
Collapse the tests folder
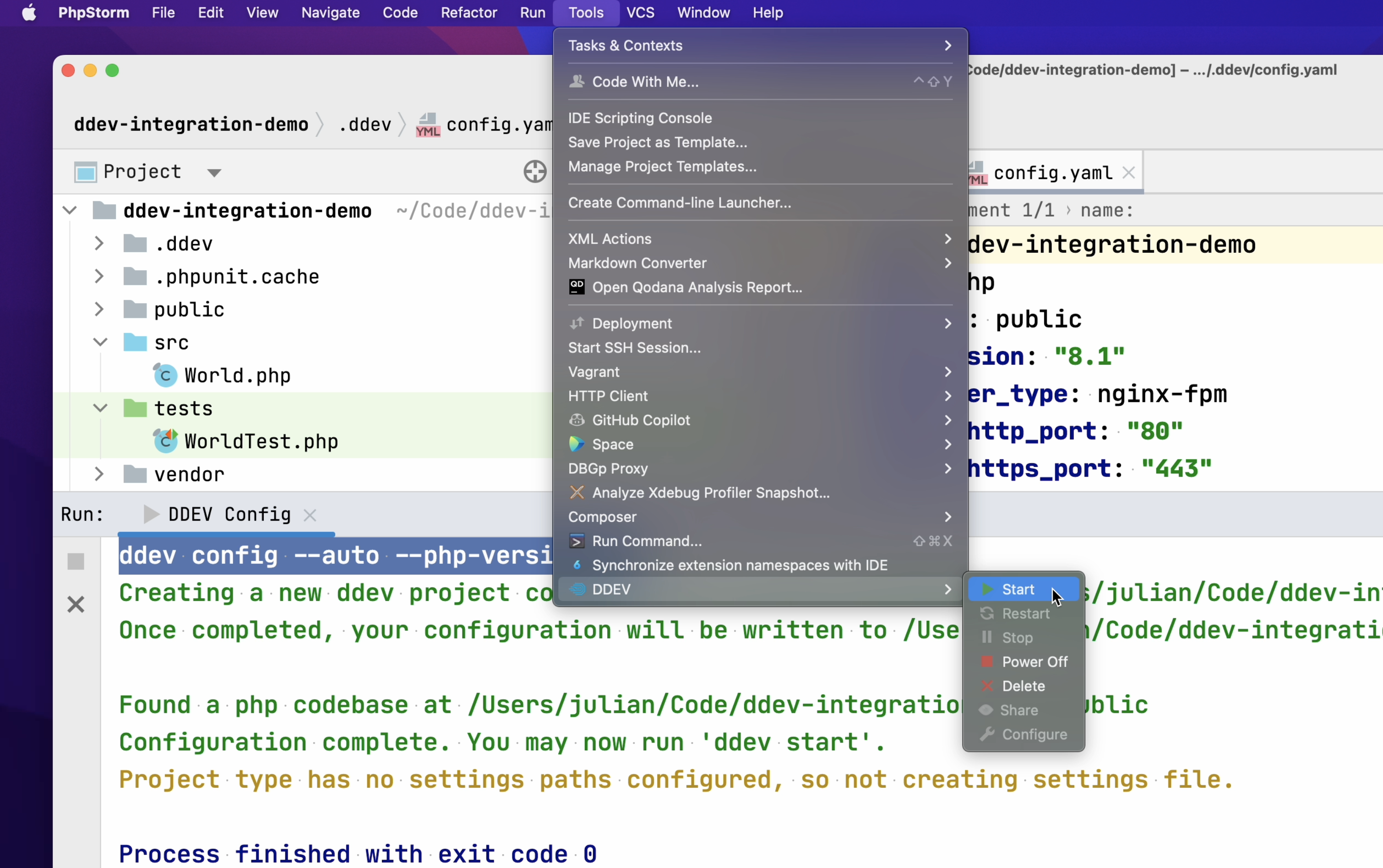click(100, 409)
